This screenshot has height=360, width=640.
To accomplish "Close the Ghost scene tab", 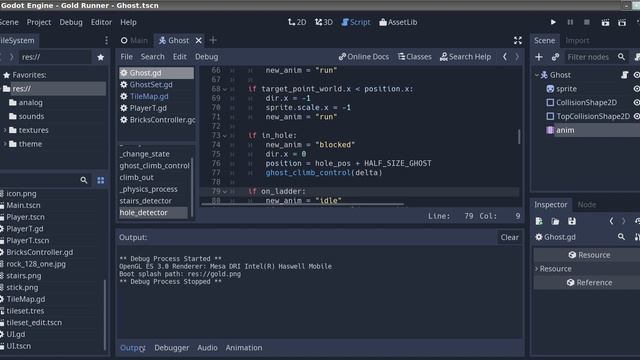I will 198,40.
